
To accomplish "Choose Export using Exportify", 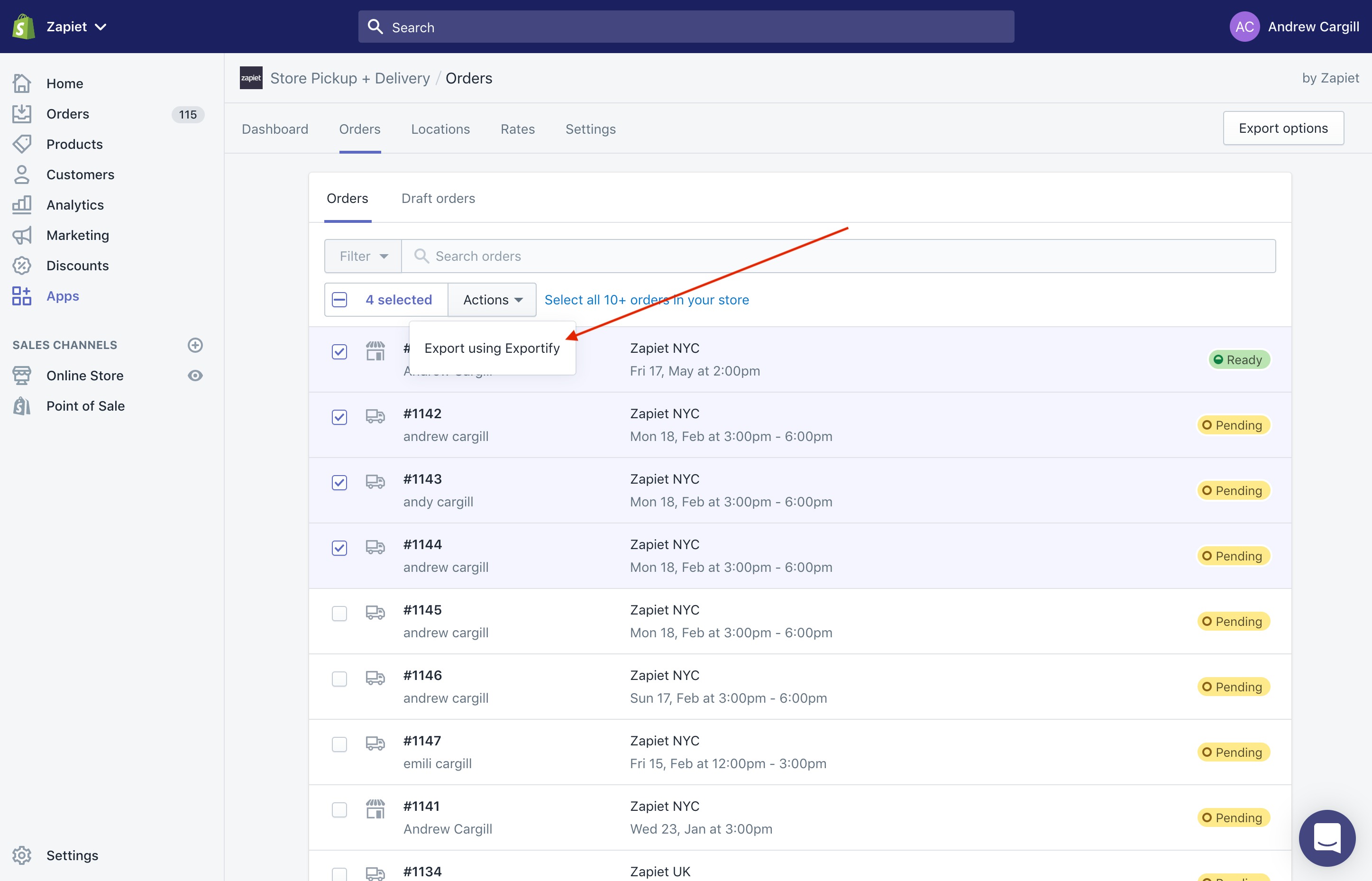I will [x=492, y=349].
